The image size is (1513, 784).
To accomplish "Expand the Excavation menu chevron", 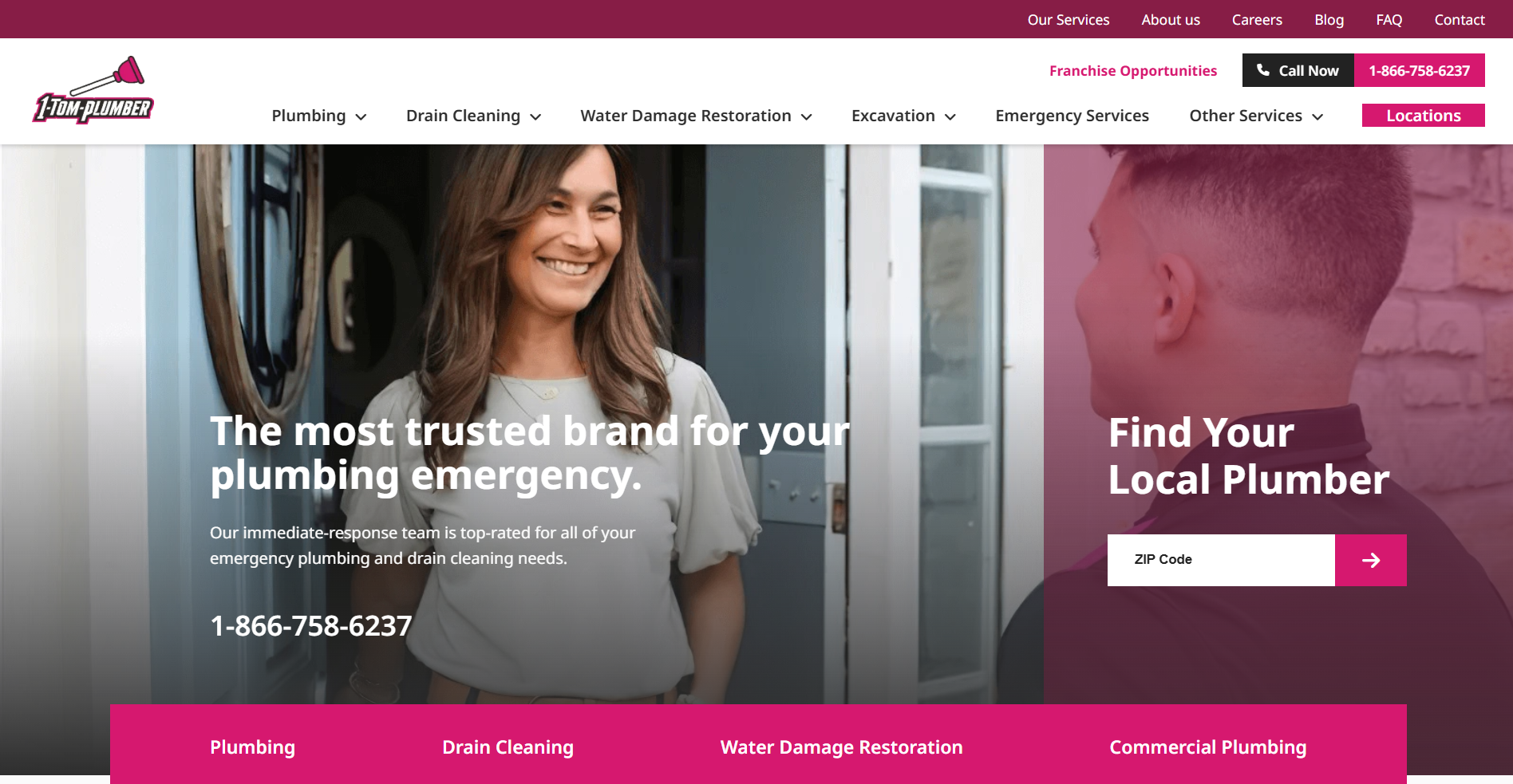I will 950,116.
